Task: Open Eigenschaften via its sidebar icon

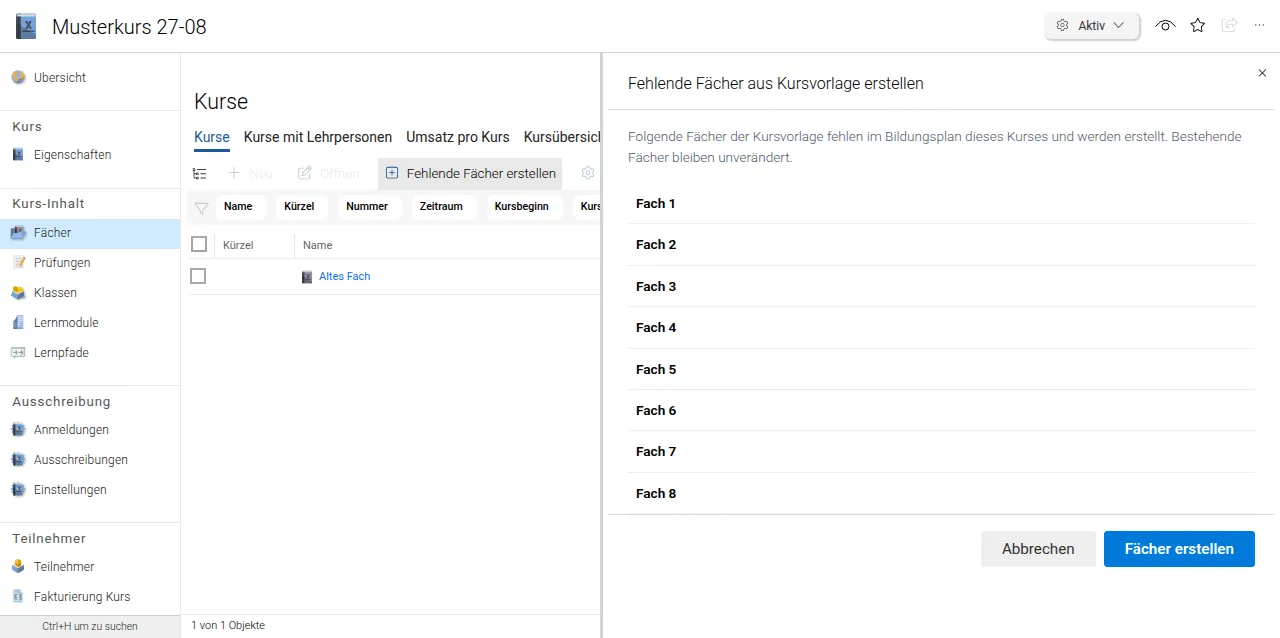Action: 18,155
